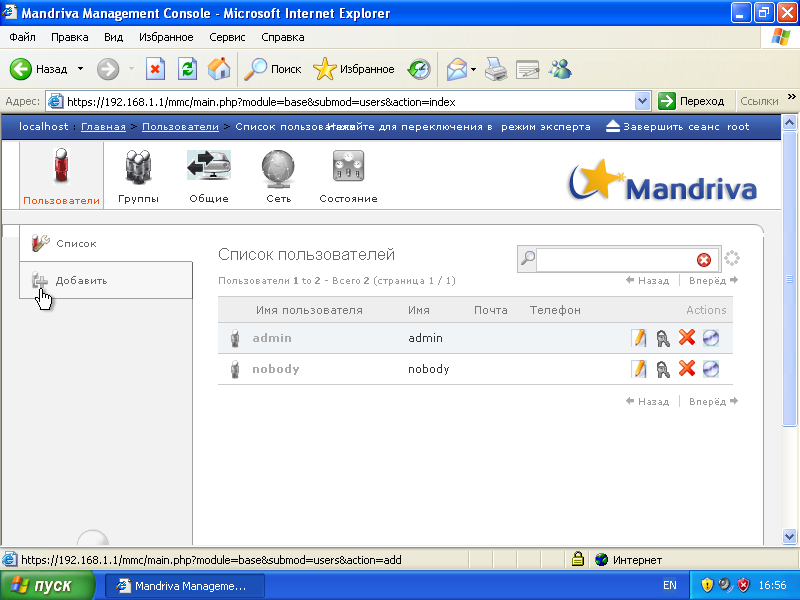800x600 pixels.
Task: Switch to режим эксперта
Action: click(545, 127)
